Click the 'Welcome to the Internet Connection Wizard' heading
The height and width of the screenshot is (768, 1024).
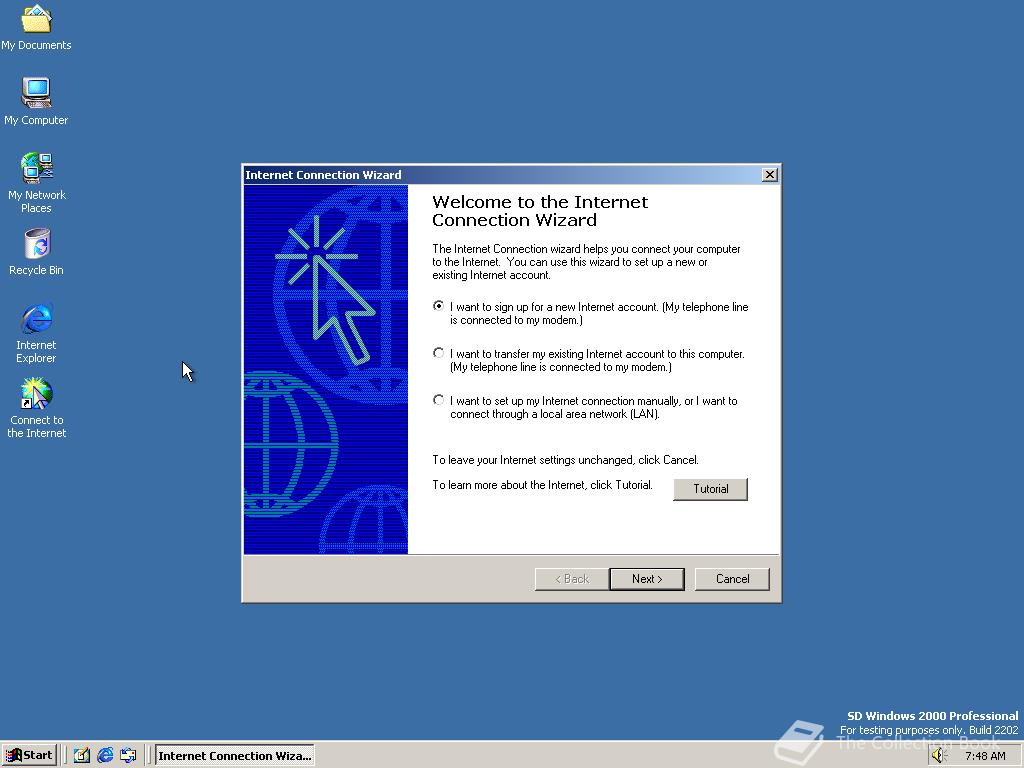pos(540,211)
